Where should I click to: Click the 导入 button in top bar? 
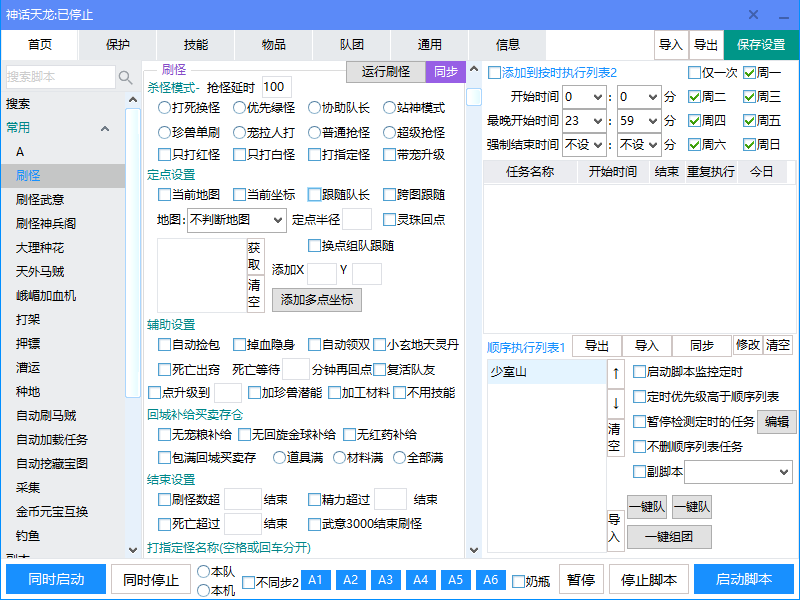click(x=671, y=45)
